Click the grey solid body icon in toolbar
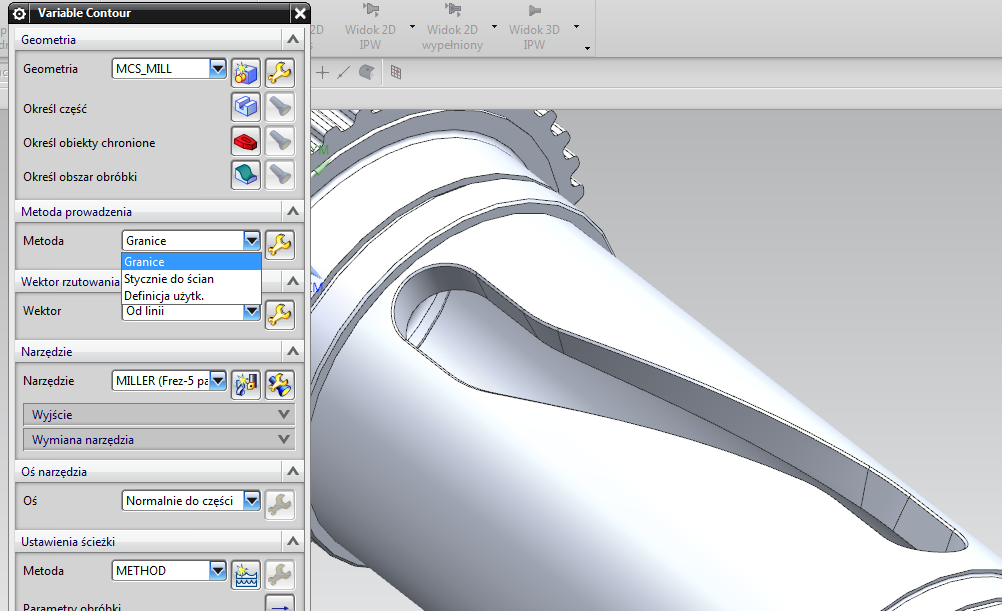The height and width of the screenshot is (611, 1002). [x=366, y=72]
